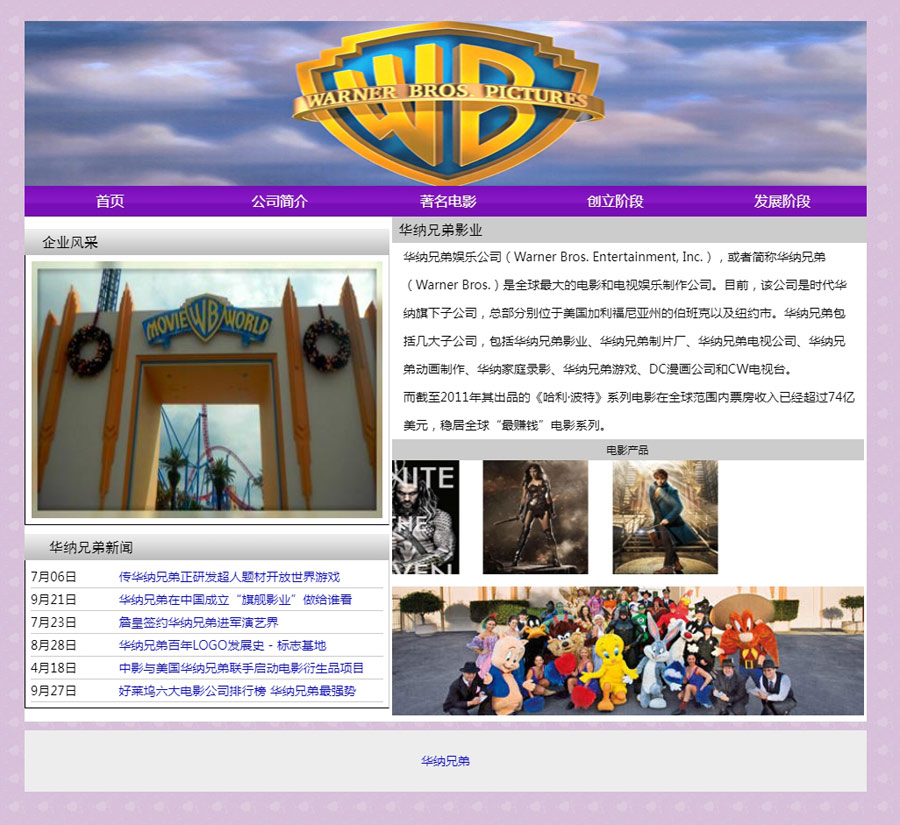Screen dimensions: 900x825
Task: Click the Looney Tunes characters group photo
Action: [628, 650]
